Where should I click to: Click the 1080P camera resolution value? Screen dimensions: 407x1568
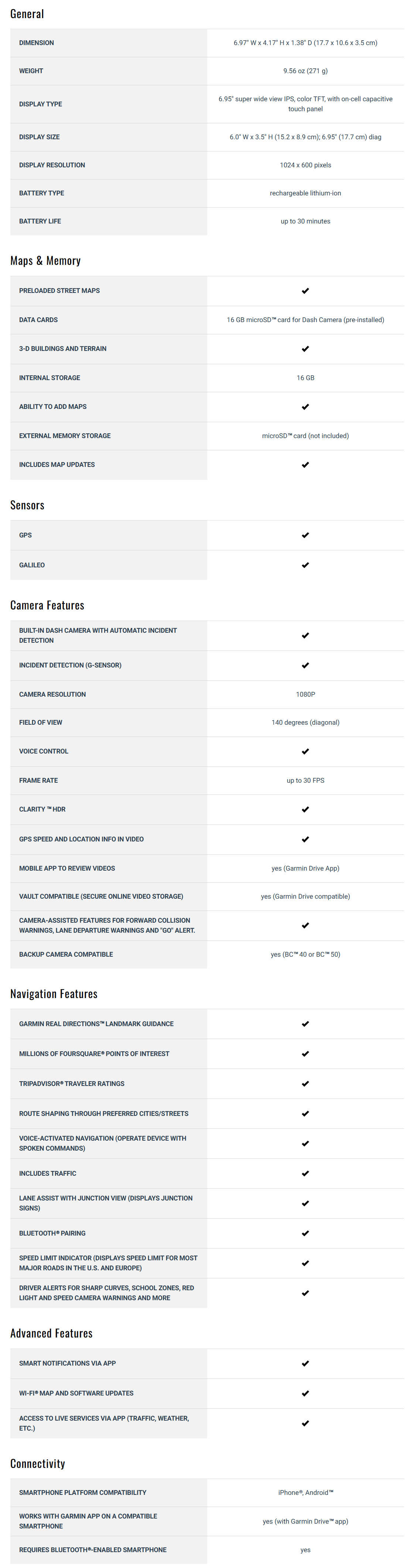(305, 694)
